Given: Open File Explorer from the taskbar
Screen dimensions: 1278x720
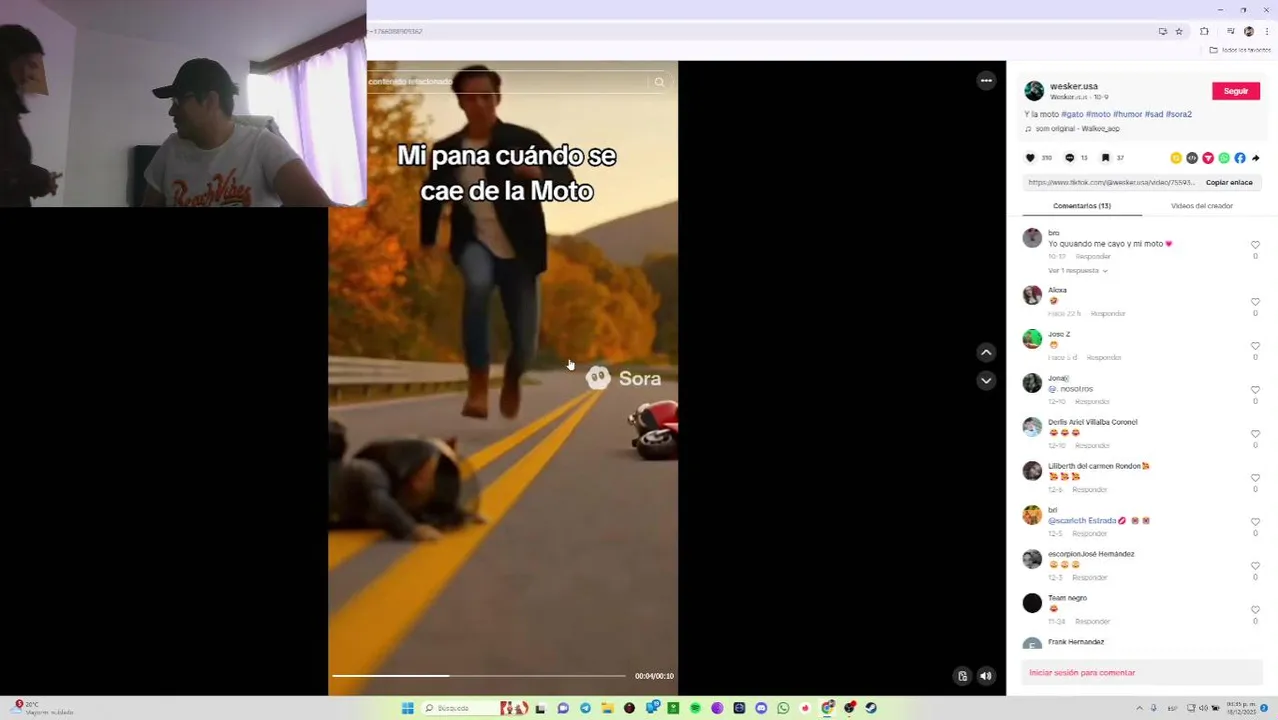Looking at the screenshot, I should [x=607, y=708].
